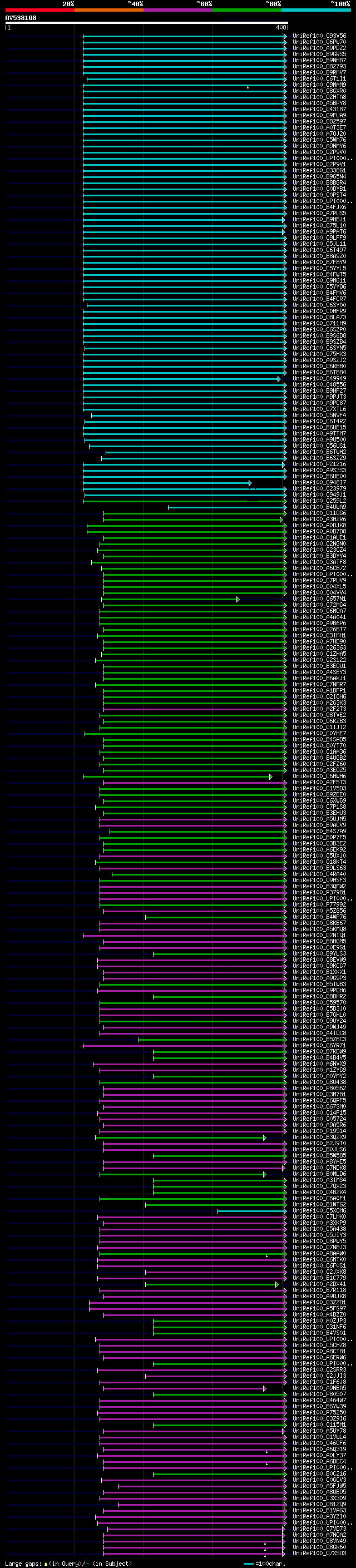Click the orange ~40% identity legend segment
This screenshot has width=356, height=1568.
tap(109, 11)
